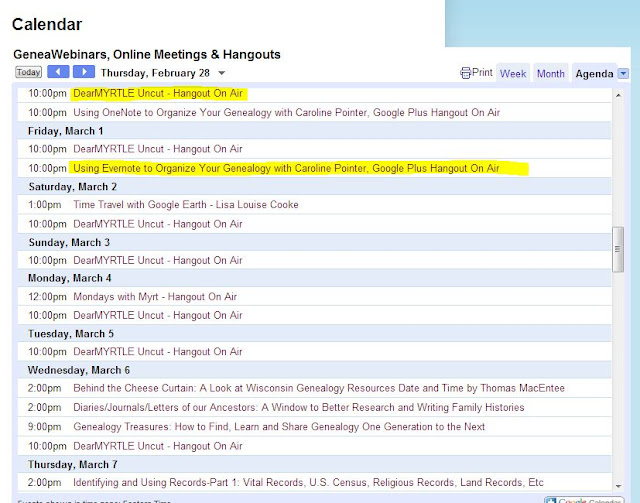This screenshot has width=640, height=503.
Task: Click the Today button
Action: click(x=29, y=72)
